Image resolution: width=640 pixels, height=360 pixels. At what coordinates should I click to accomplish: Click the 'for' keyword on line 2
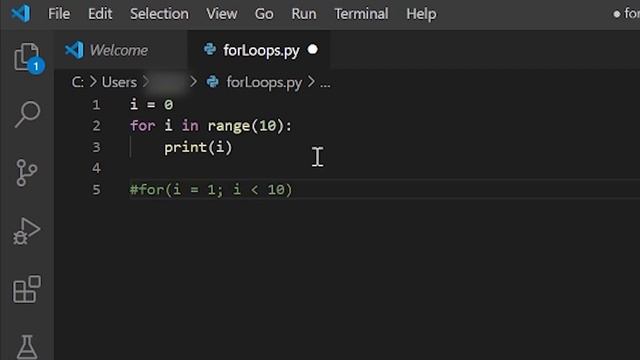point(142,126)
